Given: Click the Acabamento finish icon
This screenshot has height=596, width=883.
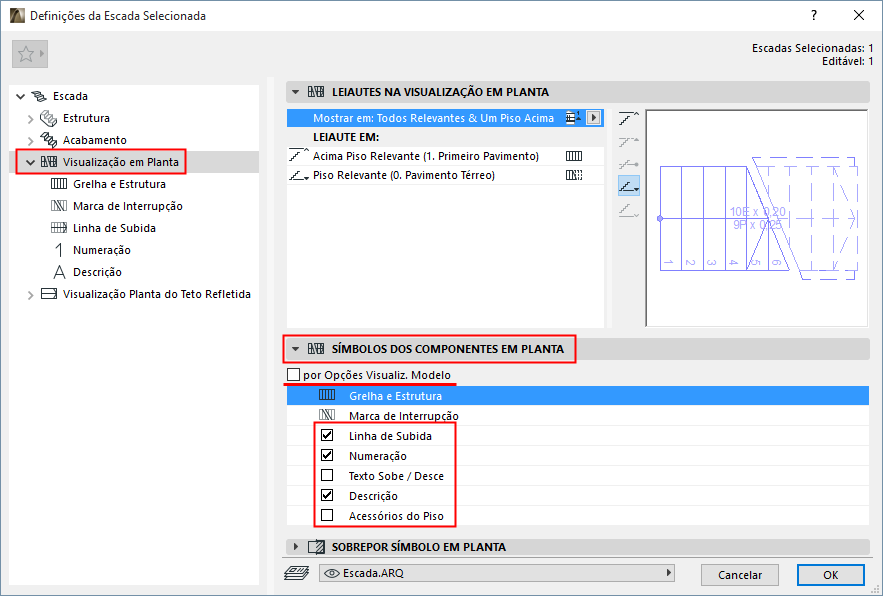Looking at the screenshot, I should [48, 140].
